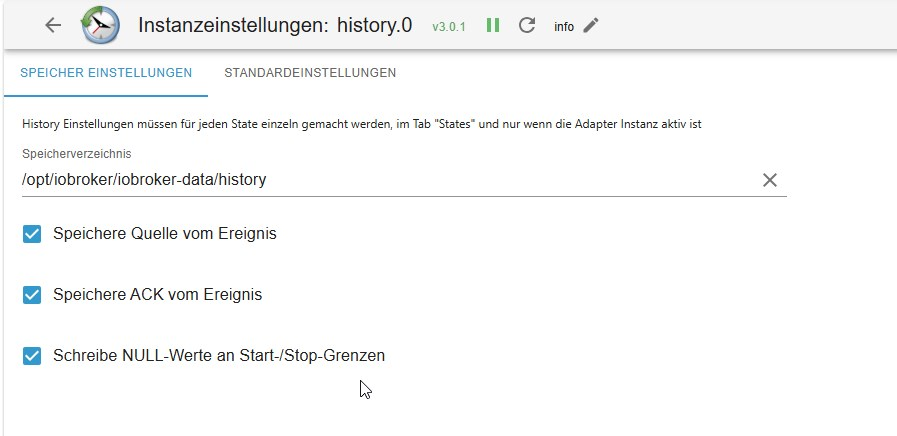
Task: Click the info log level text
Action: pos(564,27)
